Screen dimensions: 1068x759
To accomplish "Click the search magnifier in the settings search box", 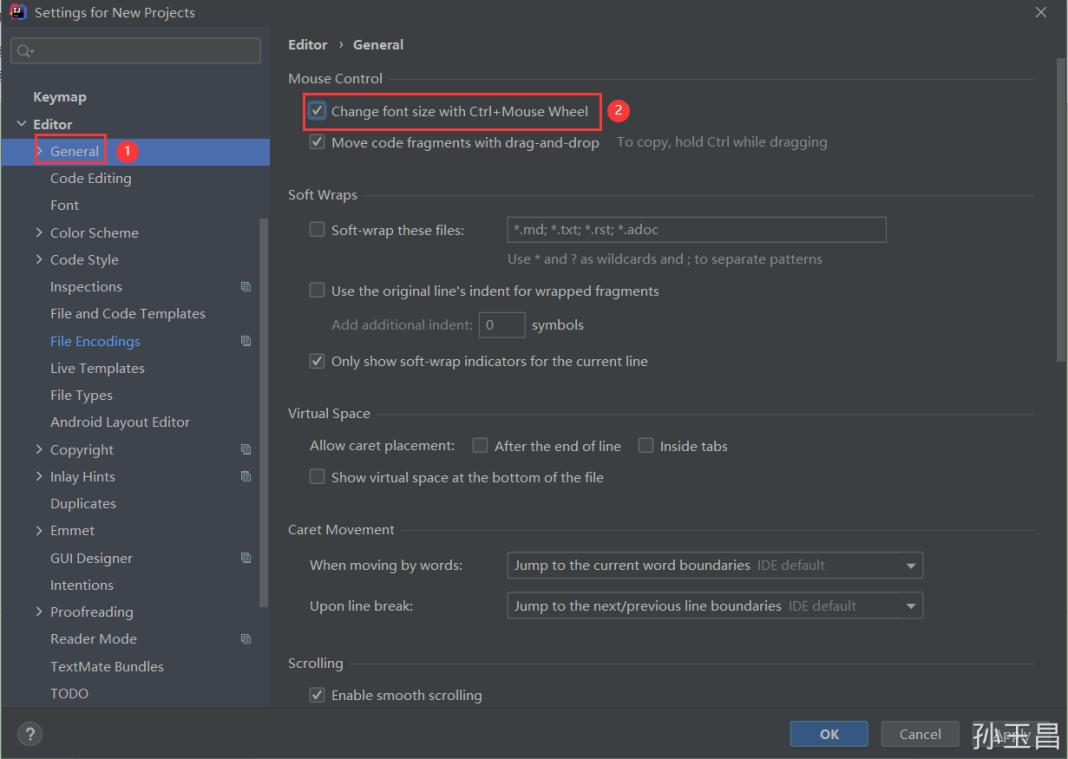I will (25, 50).
